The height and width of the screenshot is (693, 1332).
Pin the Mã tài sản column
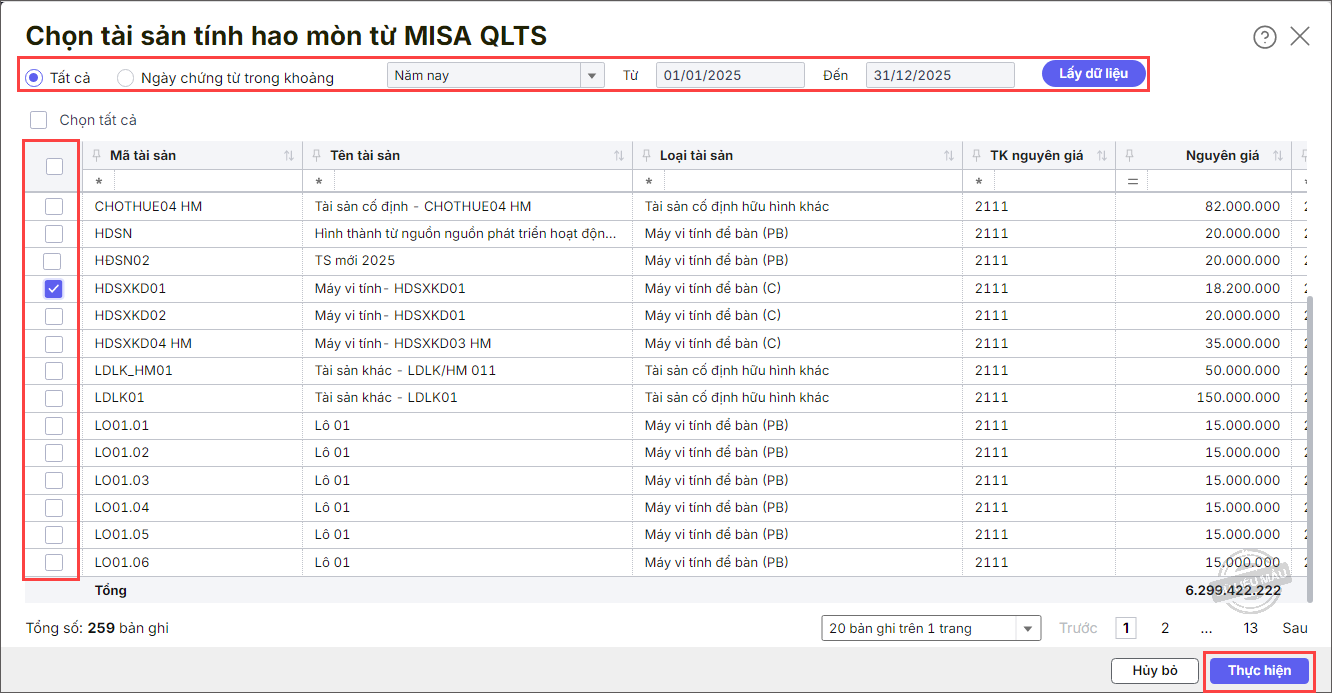(x=97, y=155)
